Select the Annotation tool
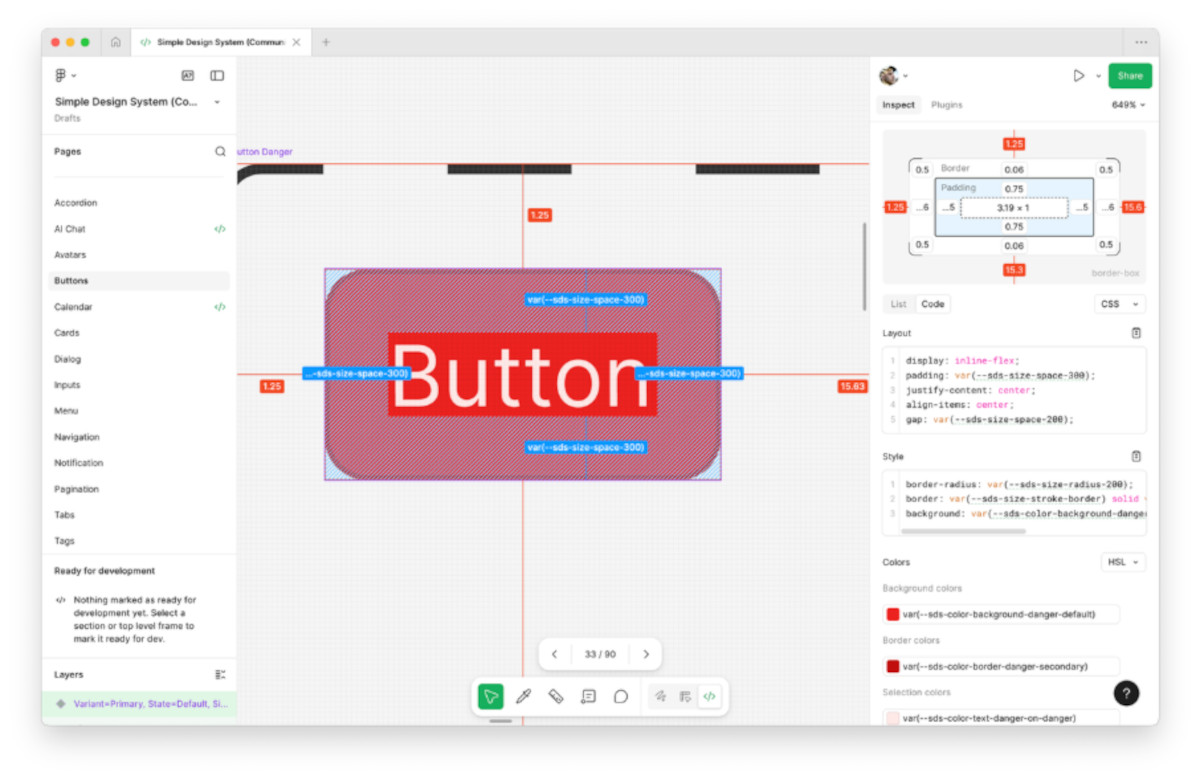 pyautogui.click(x=589, y=696)
